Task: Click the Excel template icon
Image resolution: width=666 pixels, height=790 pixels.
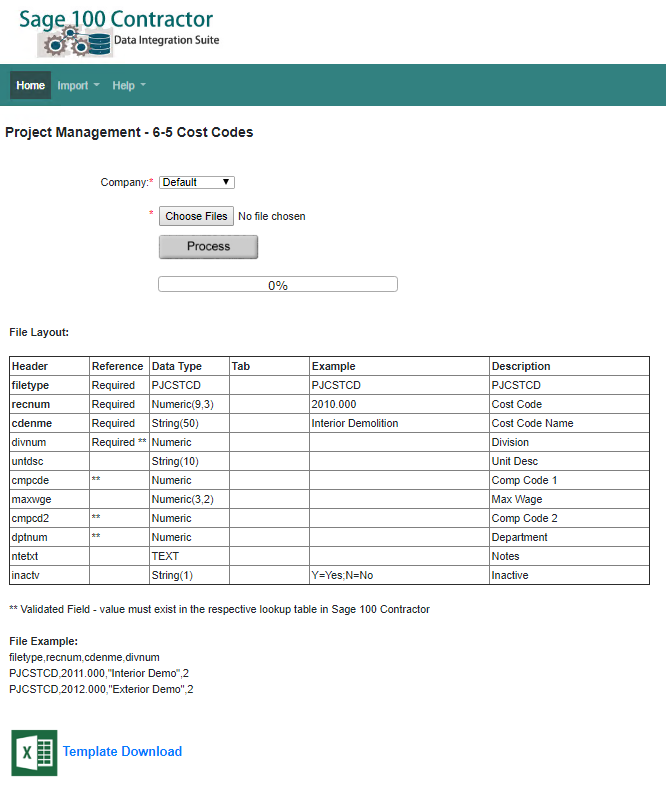Action: click(32, 752)
